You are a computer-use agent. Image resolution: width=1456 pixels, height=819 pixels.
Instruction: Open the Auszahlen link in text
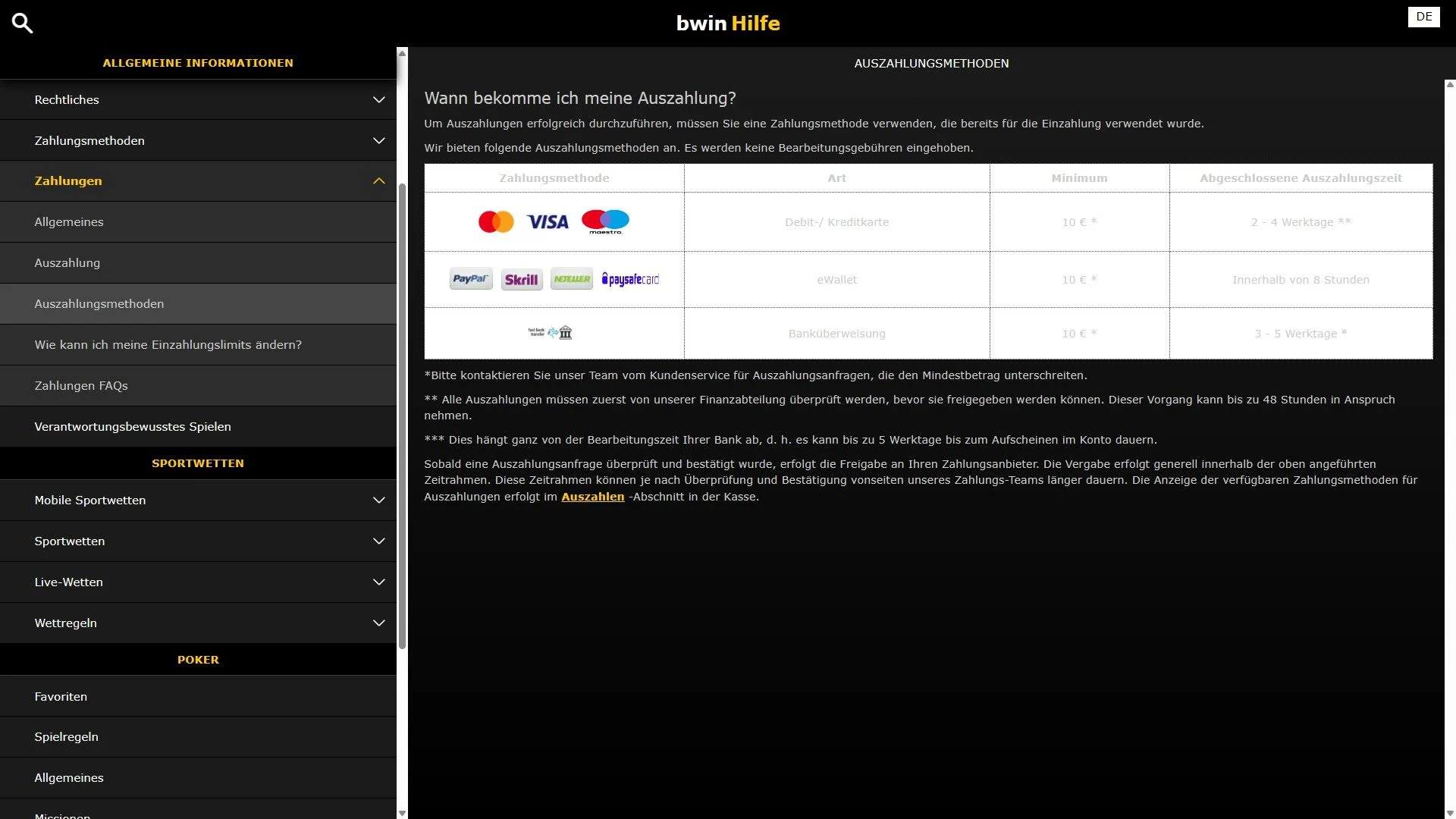(x=592, y=497)
